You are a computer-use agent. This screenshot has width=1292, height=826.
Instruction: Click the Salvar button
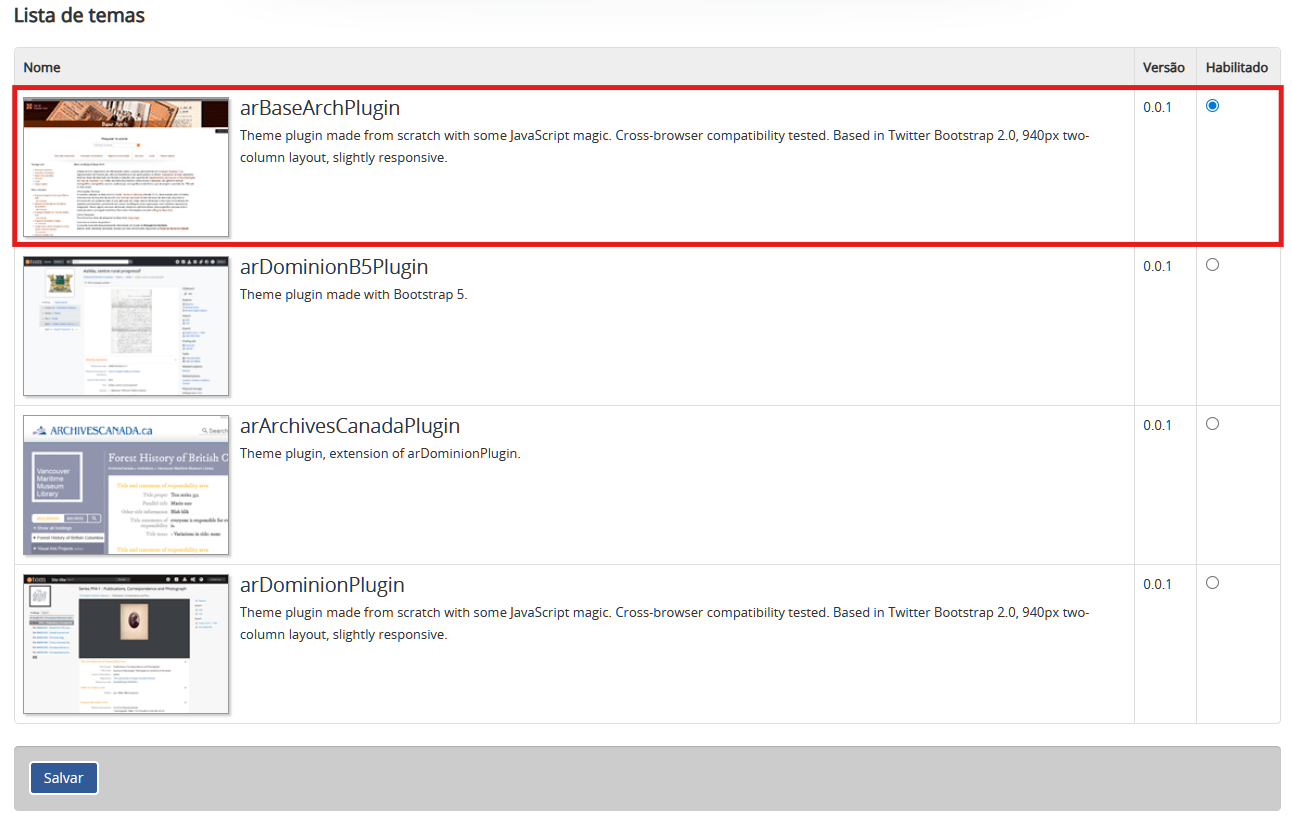pos(64,778)
